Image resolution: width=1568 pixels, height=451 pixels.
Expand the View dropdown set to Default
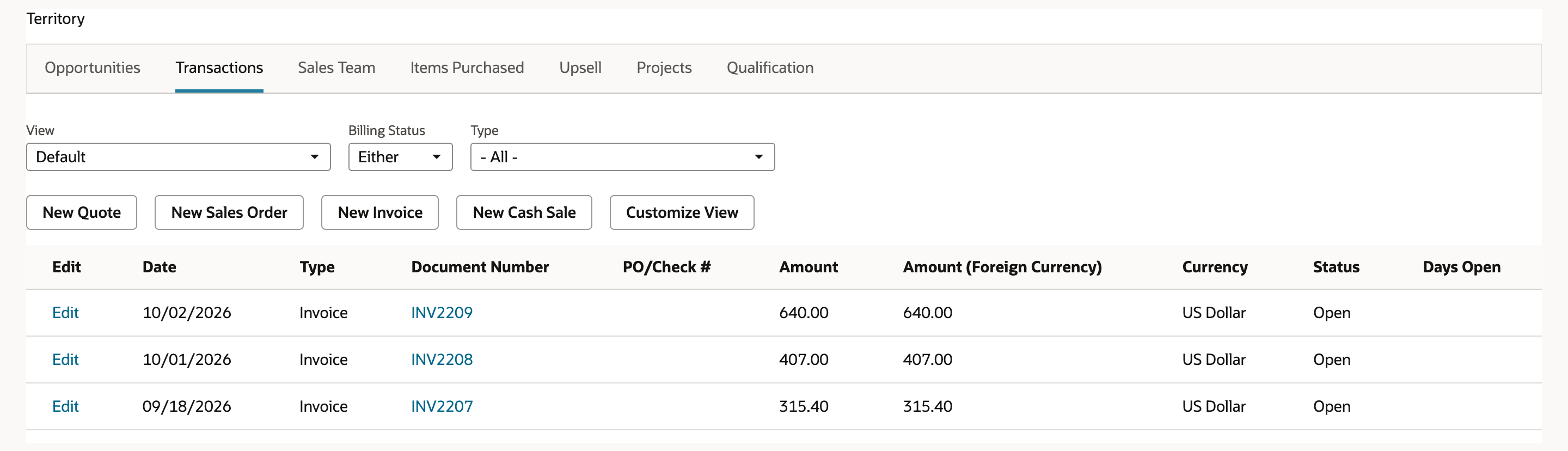click(x=179, y=157)
